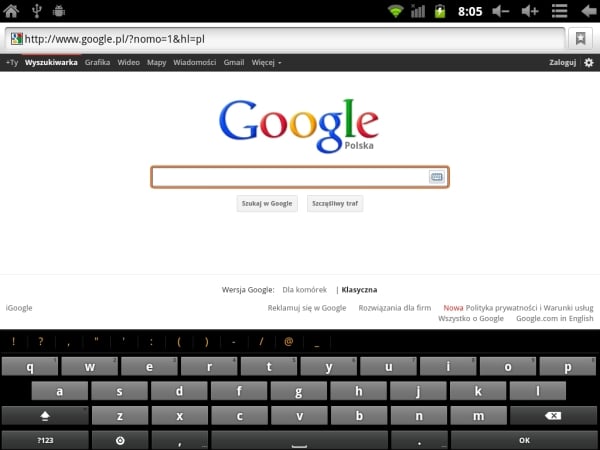Image resolution: width=600 pixels, height=450 pixels.
Task: Tap the Home icon in status bar
Action: point(11,11)
